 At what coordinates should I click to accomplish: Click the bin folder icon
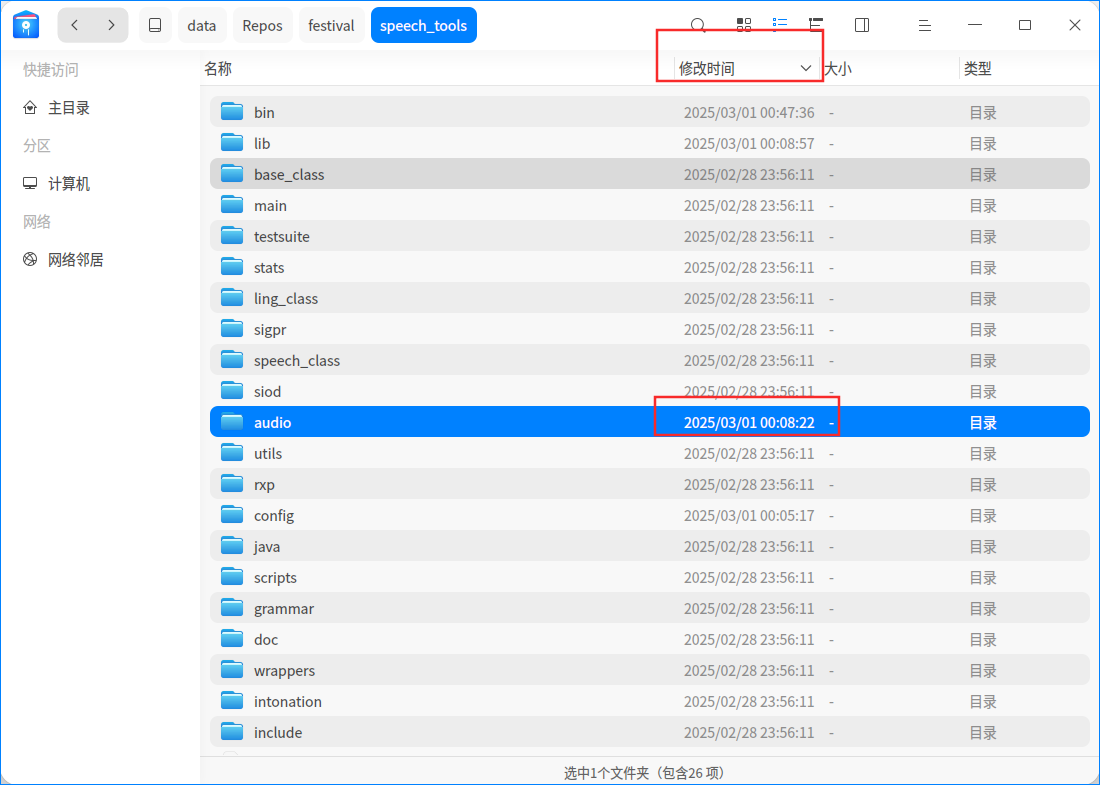[232, 112]
